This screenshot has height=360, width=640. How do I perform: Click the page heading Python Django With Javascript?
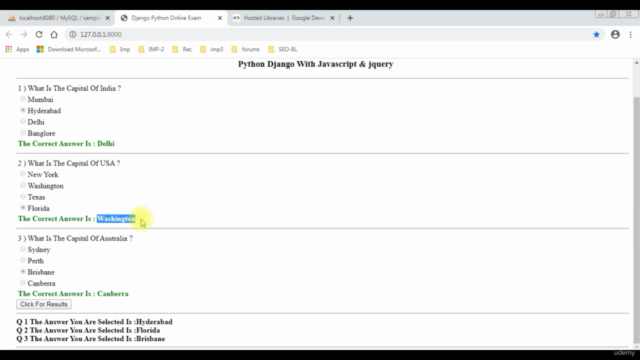316,64
